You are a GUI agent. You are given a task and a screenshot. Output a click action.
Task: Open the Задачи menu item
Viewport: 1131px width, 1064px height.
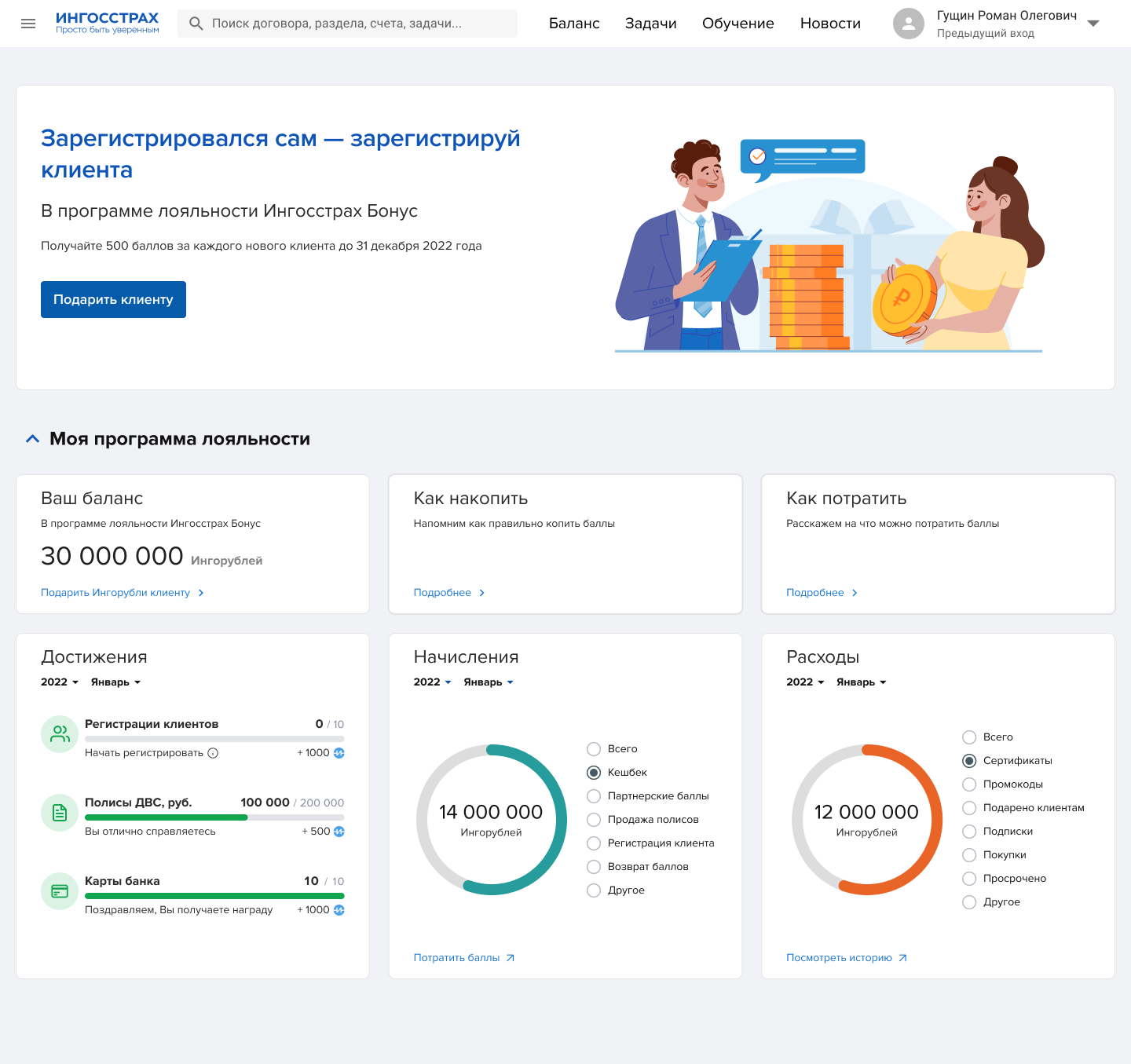[651, 24]
